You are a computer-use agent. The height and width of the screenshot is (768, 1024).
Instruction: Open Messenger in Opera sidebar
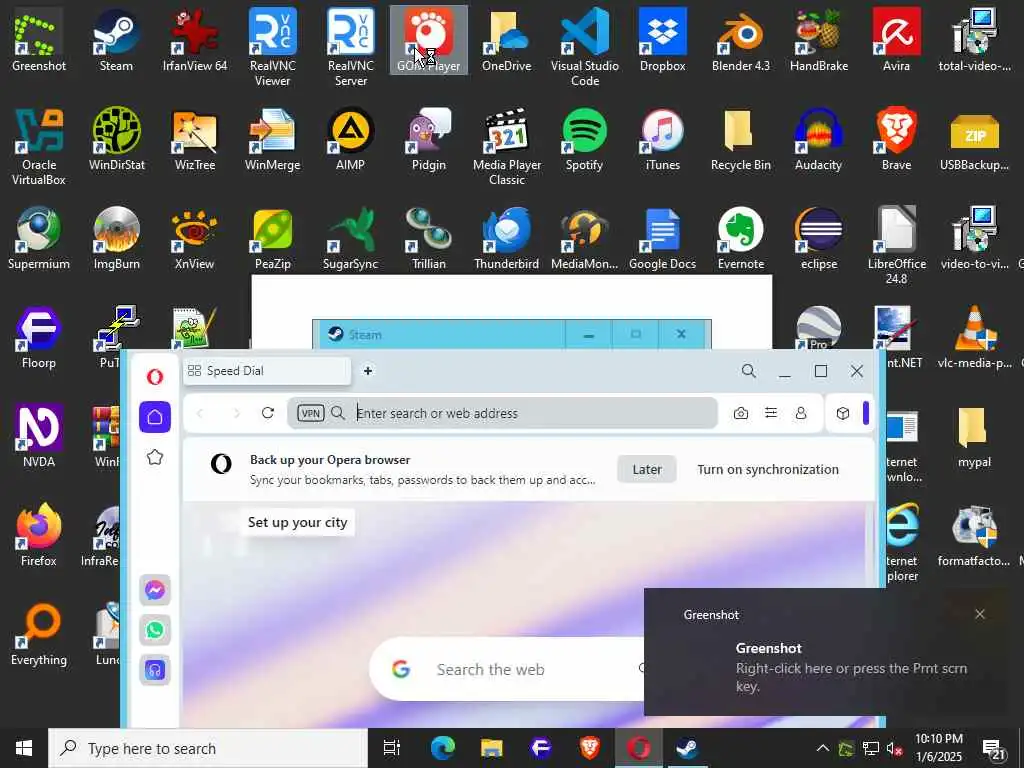click(155, 590)
